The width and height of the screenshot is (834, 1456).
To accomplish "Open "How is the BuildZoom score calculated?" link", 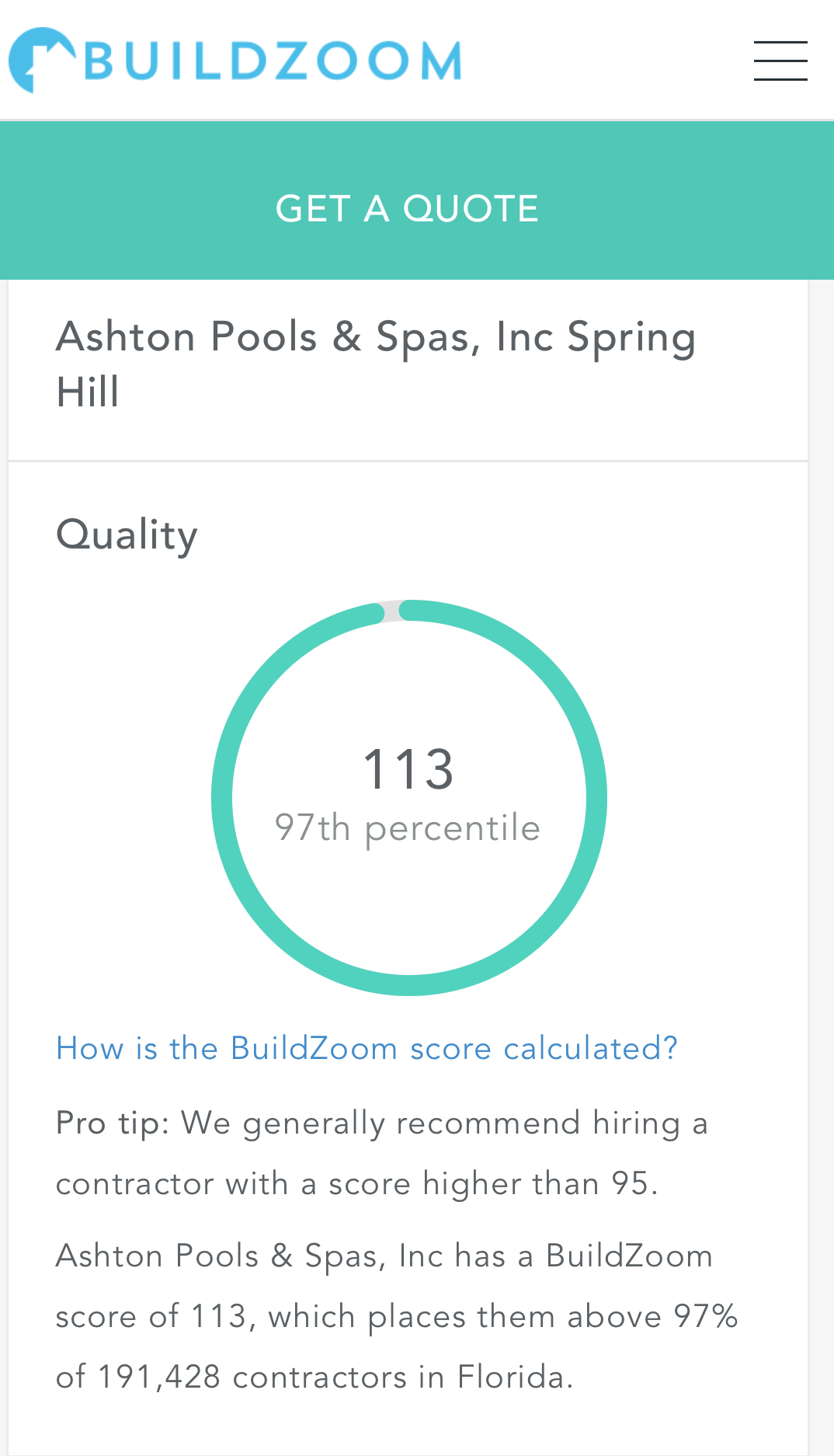I will point(367,1048).
